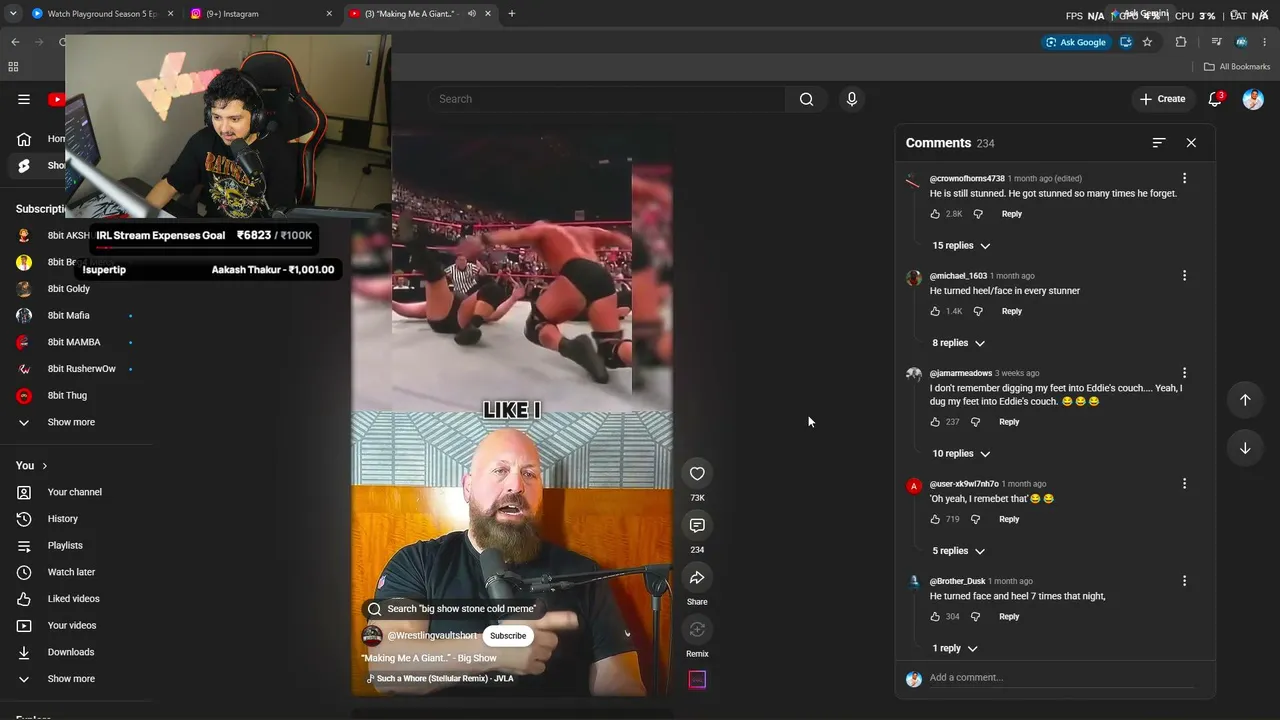Open more options for @crownofhorns4738's comment
This screenshot has height=720, width=1280.
click(x=1185, y=178)
